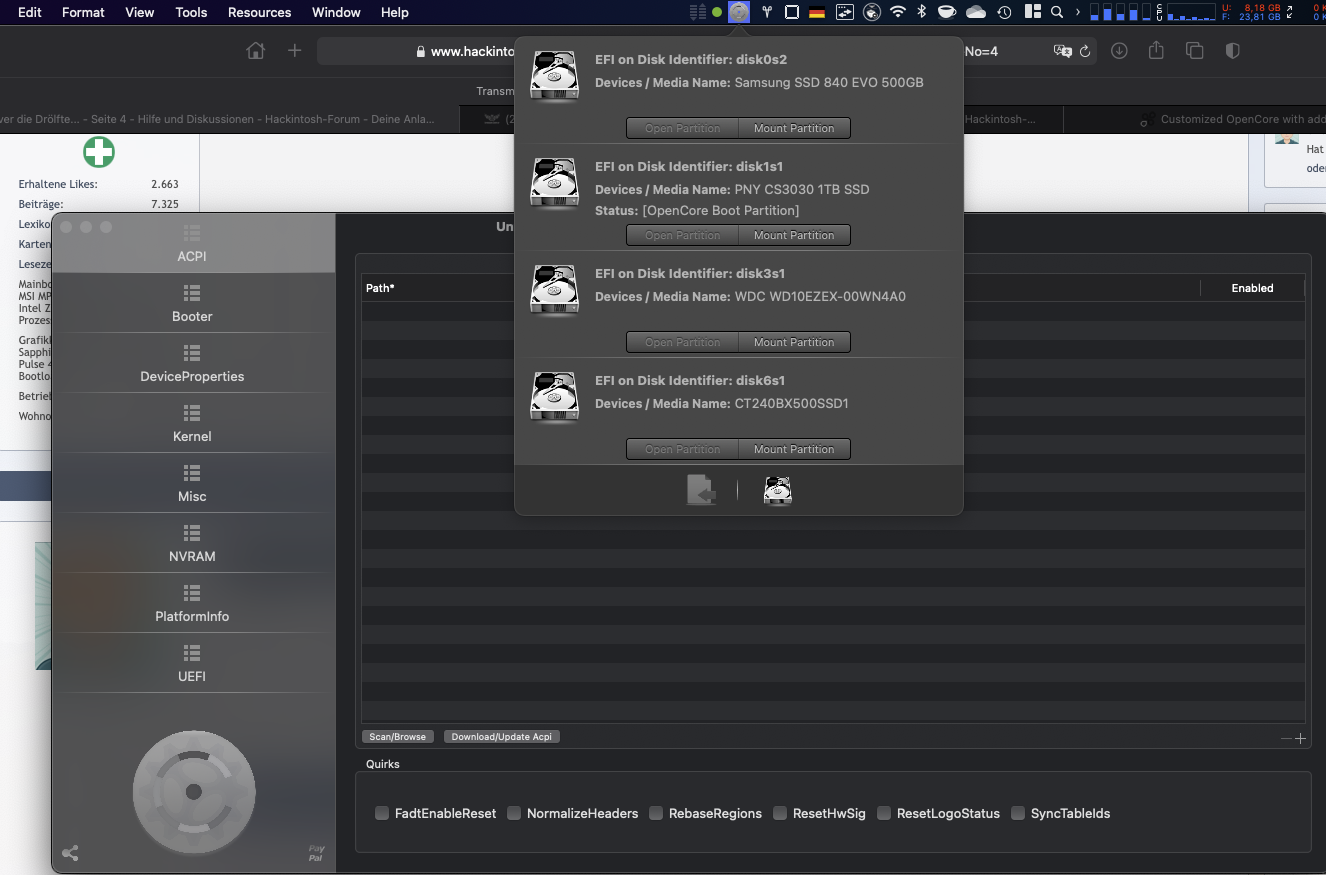Mount Partition for PNY CS3030 1TB SSD

click(x=794, y=235)
